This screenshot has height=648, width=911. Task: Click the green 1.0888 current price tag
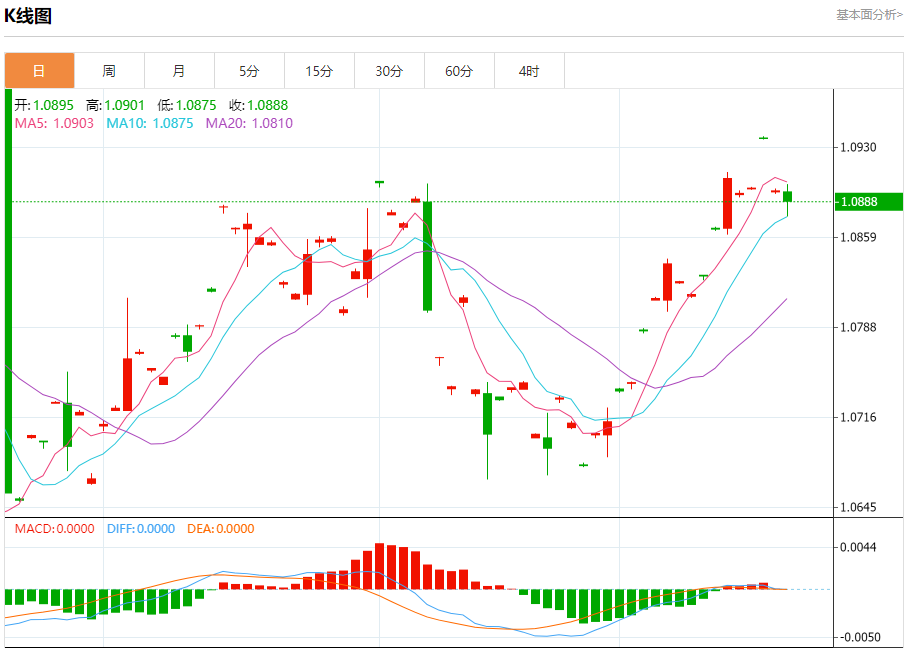(869, 202)
